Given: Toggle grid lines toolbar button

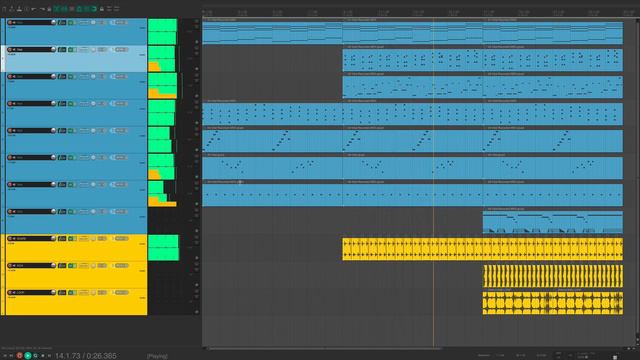Looking at the screenshot, I should 87,9.
